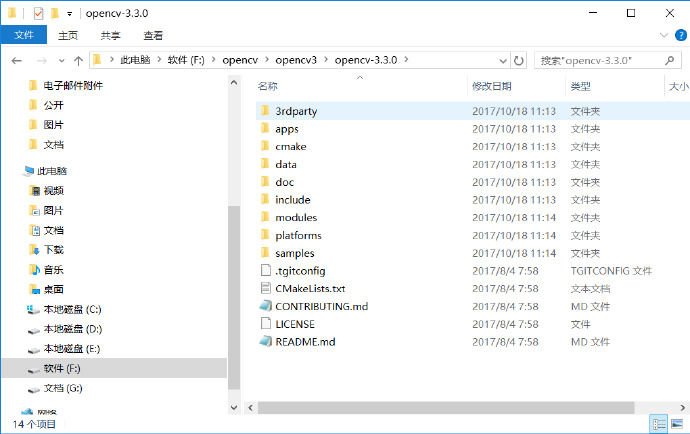Screen dimensions: 690x434
Task: Select the data folder icon
Action: tap(265, 164)
